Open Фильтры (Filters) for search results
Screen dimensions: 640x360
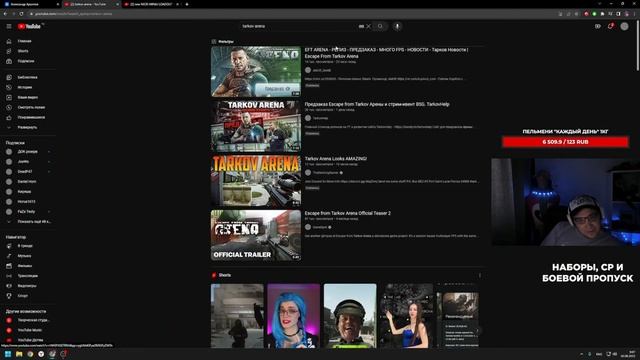[223, 42]
